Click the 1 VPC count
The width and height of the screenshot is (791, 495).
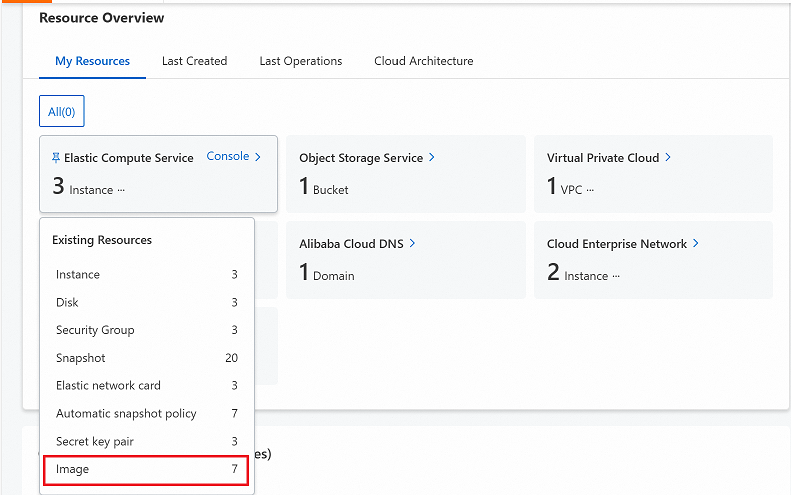564,187
